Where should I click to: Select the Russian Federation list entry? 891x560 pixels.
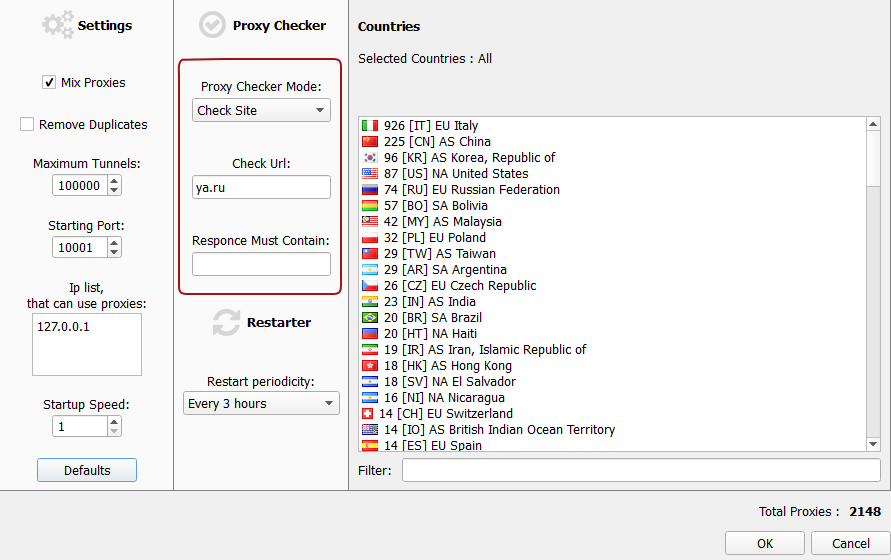pyautogui.click(x=461, y=189)
